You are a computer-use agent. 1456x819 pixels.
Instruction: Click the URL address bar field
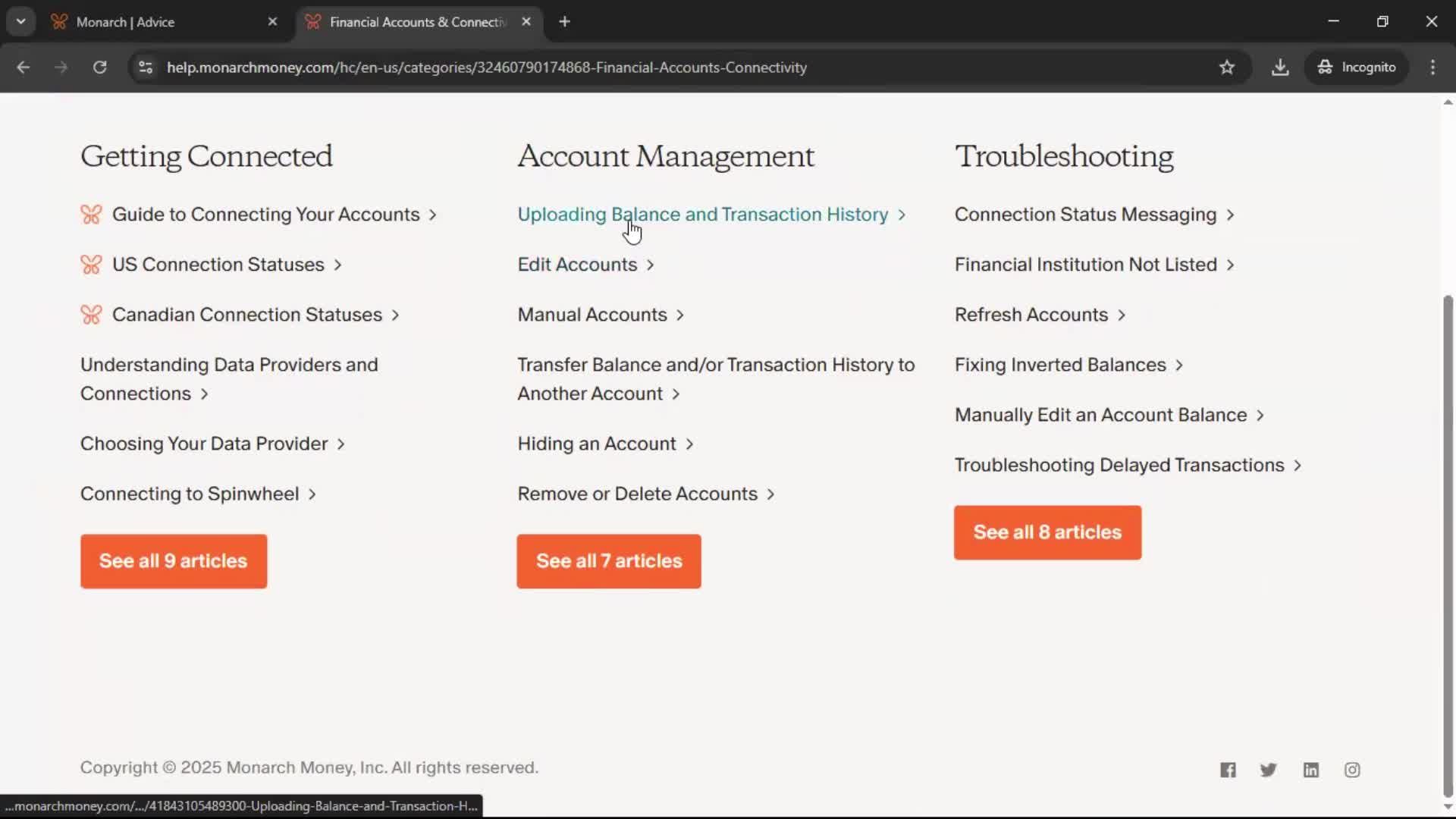(485, 67)
